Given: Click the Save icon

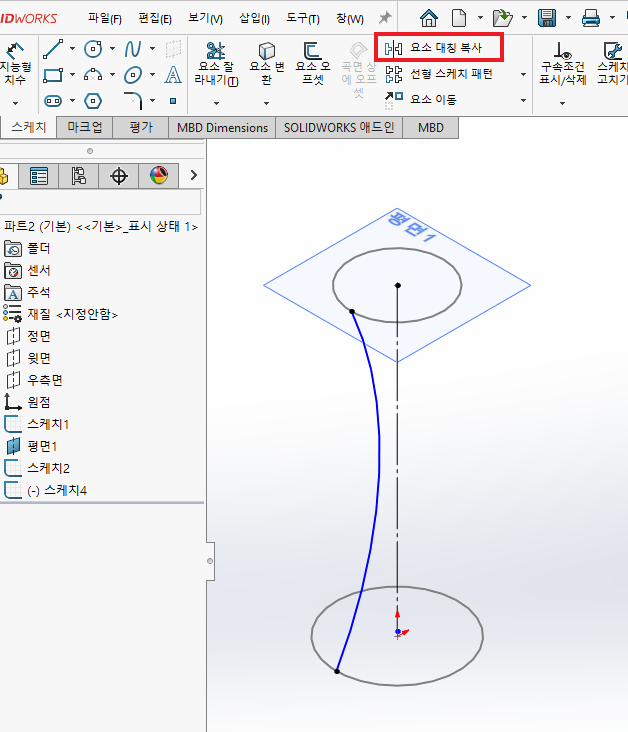Looking at the screenshot, I should (x=547, y=18).
